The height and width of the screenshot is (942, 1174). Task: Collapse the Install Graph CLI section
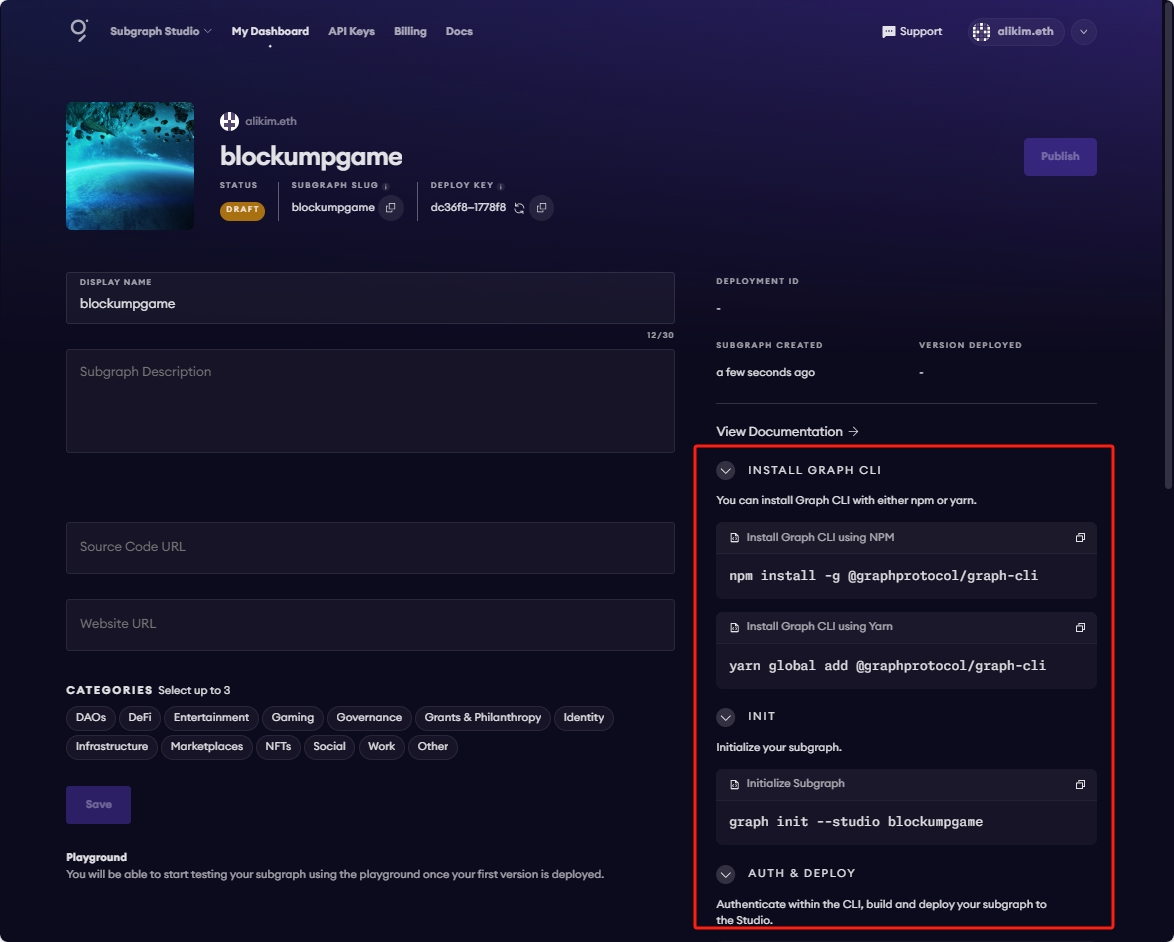(726, 470)
